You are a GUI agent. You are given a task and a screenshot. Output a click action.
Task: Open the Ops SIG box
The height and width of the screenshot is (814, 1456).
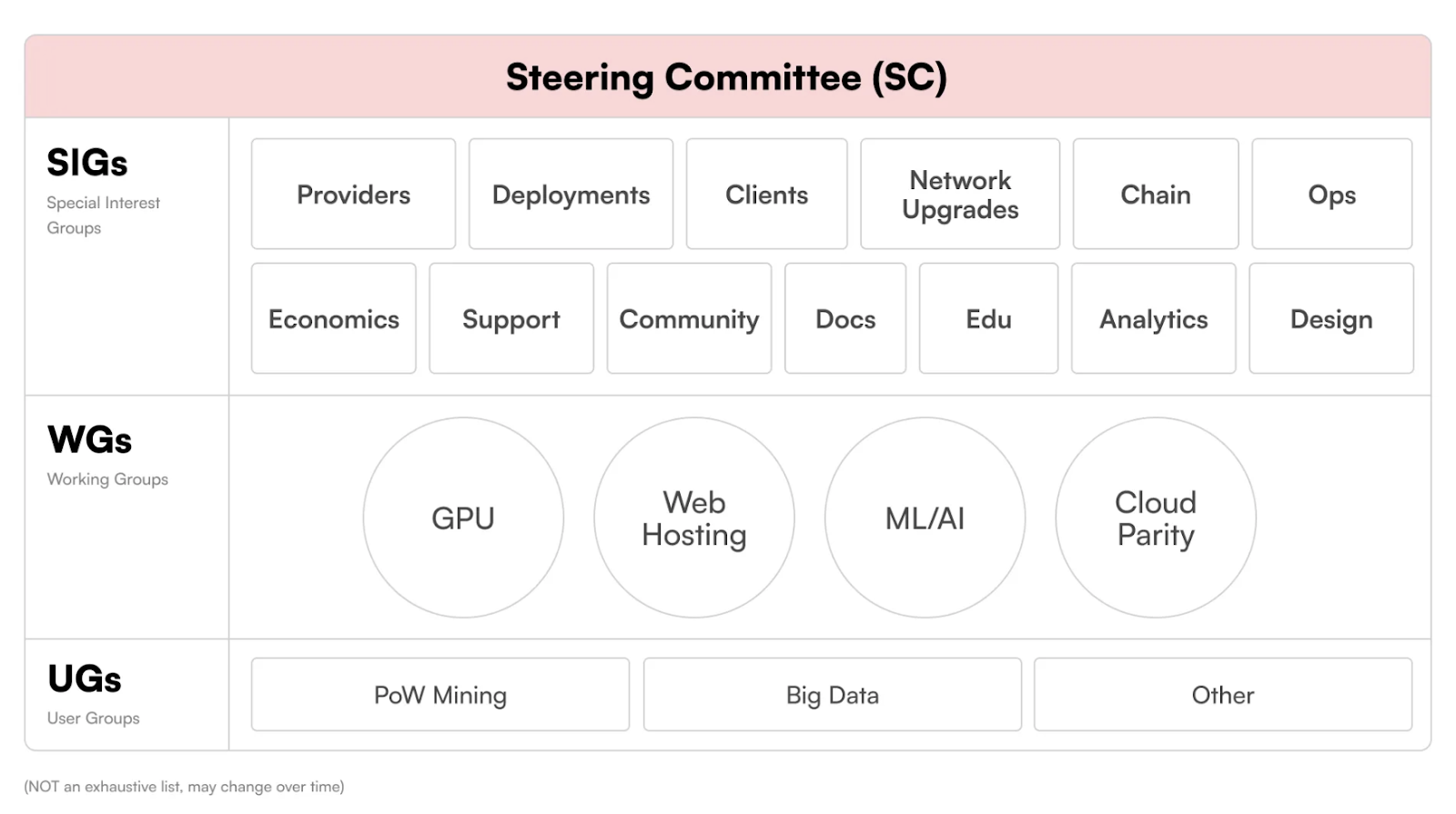tap(1331, 195)
